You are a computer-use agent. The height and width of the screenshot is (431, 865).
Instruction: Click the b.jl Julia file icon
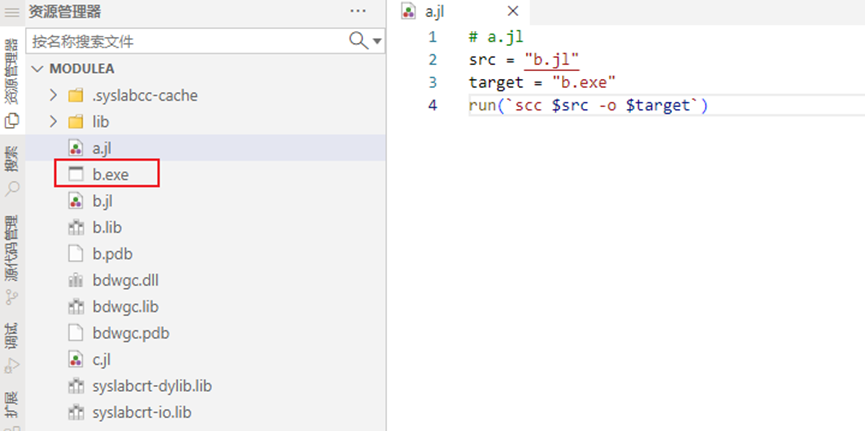[76, 201]
